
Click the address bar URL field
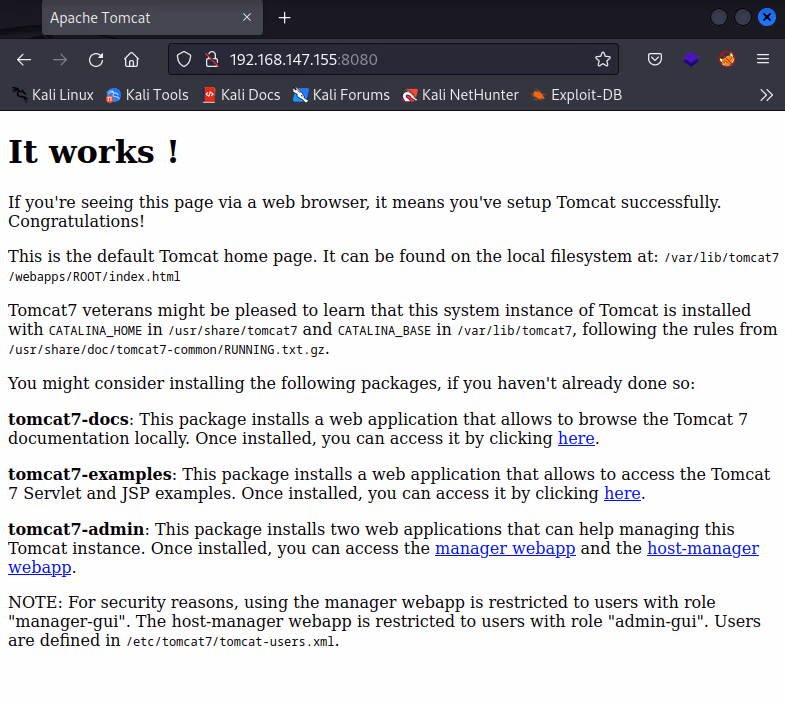[x=393, y=60]
